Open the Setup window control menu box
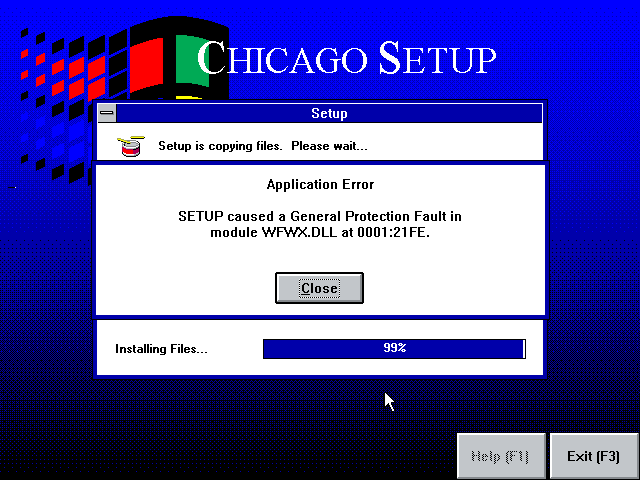 (x=107, y=113)
